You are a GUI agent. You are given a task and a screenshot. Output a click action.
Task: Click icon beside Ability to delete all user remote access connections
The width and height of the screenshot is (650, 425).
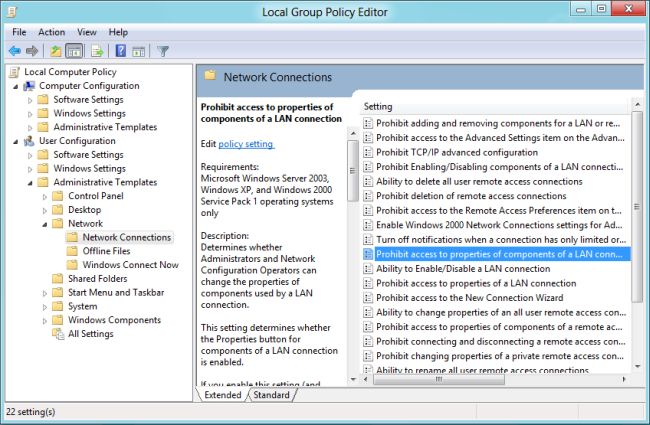click(x=368, y=181)
